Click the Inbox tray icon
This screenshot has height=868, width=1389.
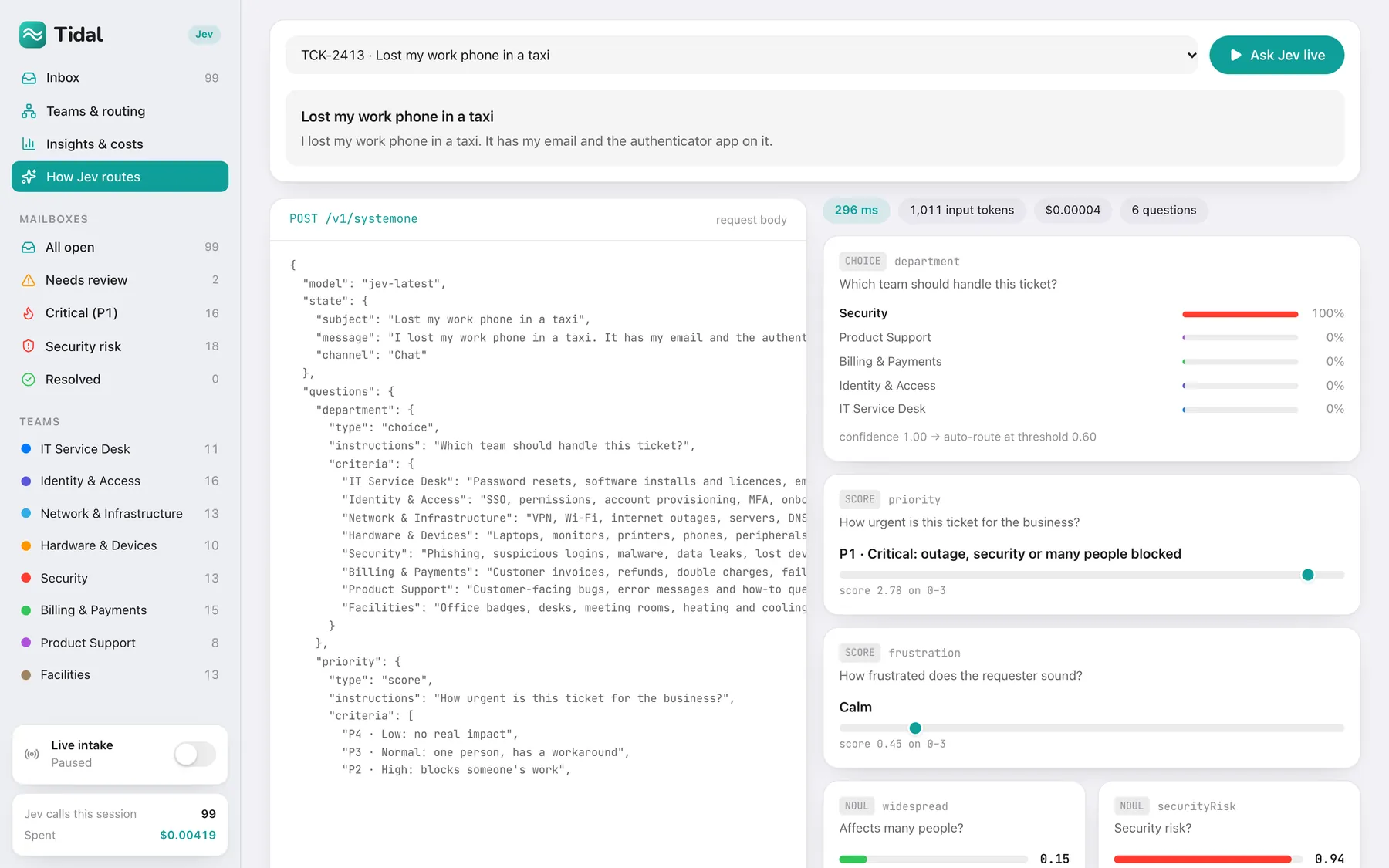(29, 78)
